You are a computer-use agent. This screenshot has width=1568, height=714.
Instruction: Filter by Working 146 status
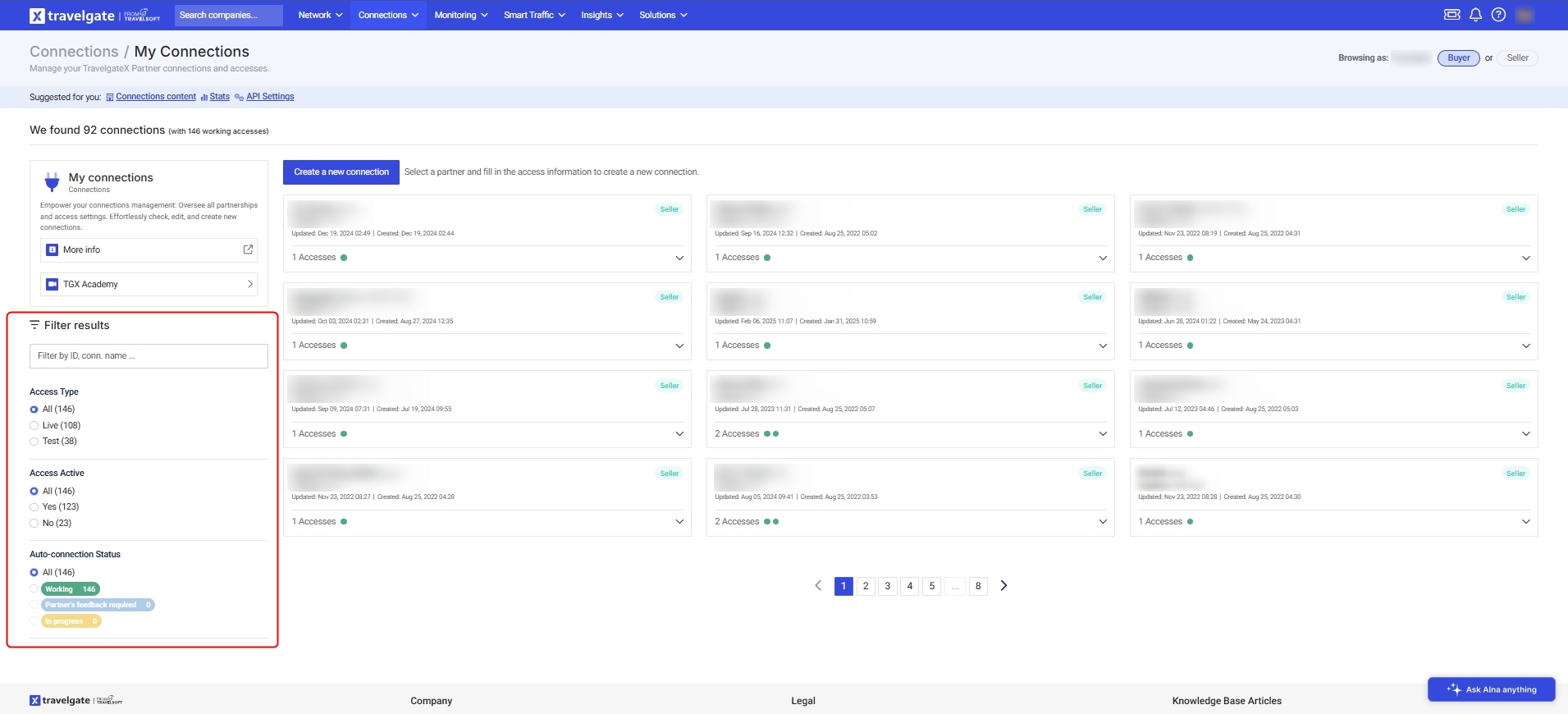71,588
